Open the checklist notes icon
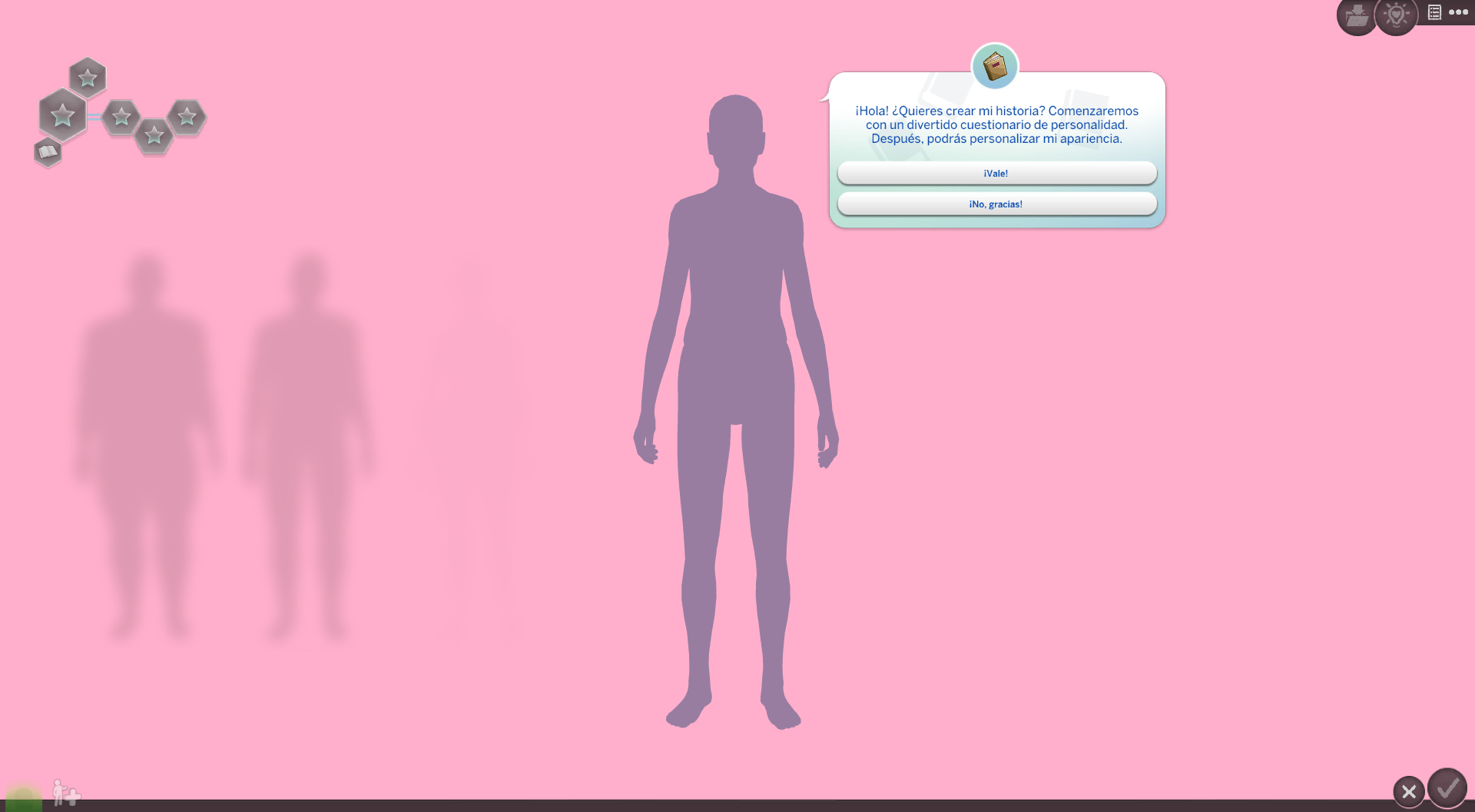 [x=1434, y=12]
